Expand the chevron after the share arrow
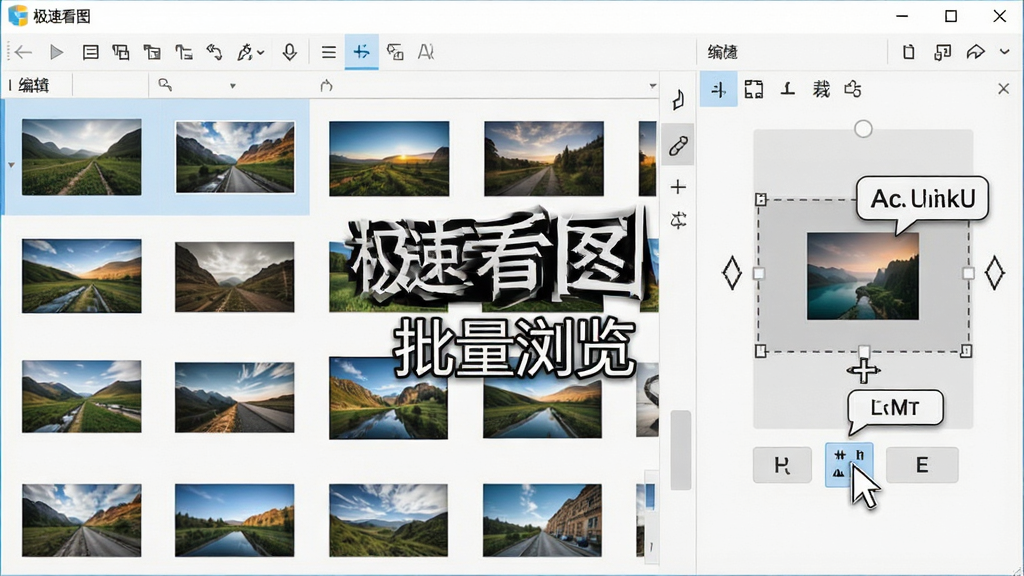This screenshot has width=1024, height=576. (1004, 52)
